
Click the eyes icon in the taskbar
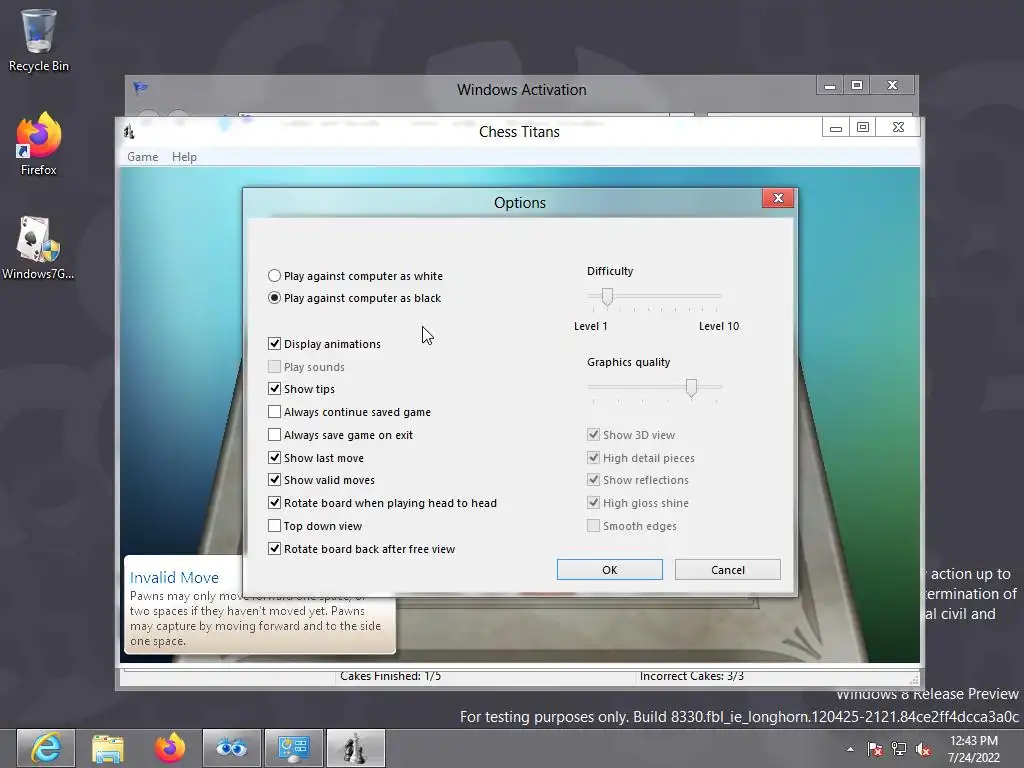231,748
